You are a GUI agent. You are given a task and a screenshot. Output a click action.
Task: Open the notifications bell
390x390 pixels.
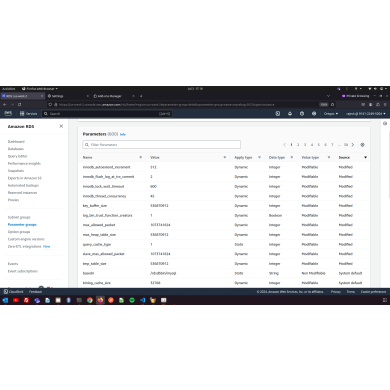[x=290, y=114]
